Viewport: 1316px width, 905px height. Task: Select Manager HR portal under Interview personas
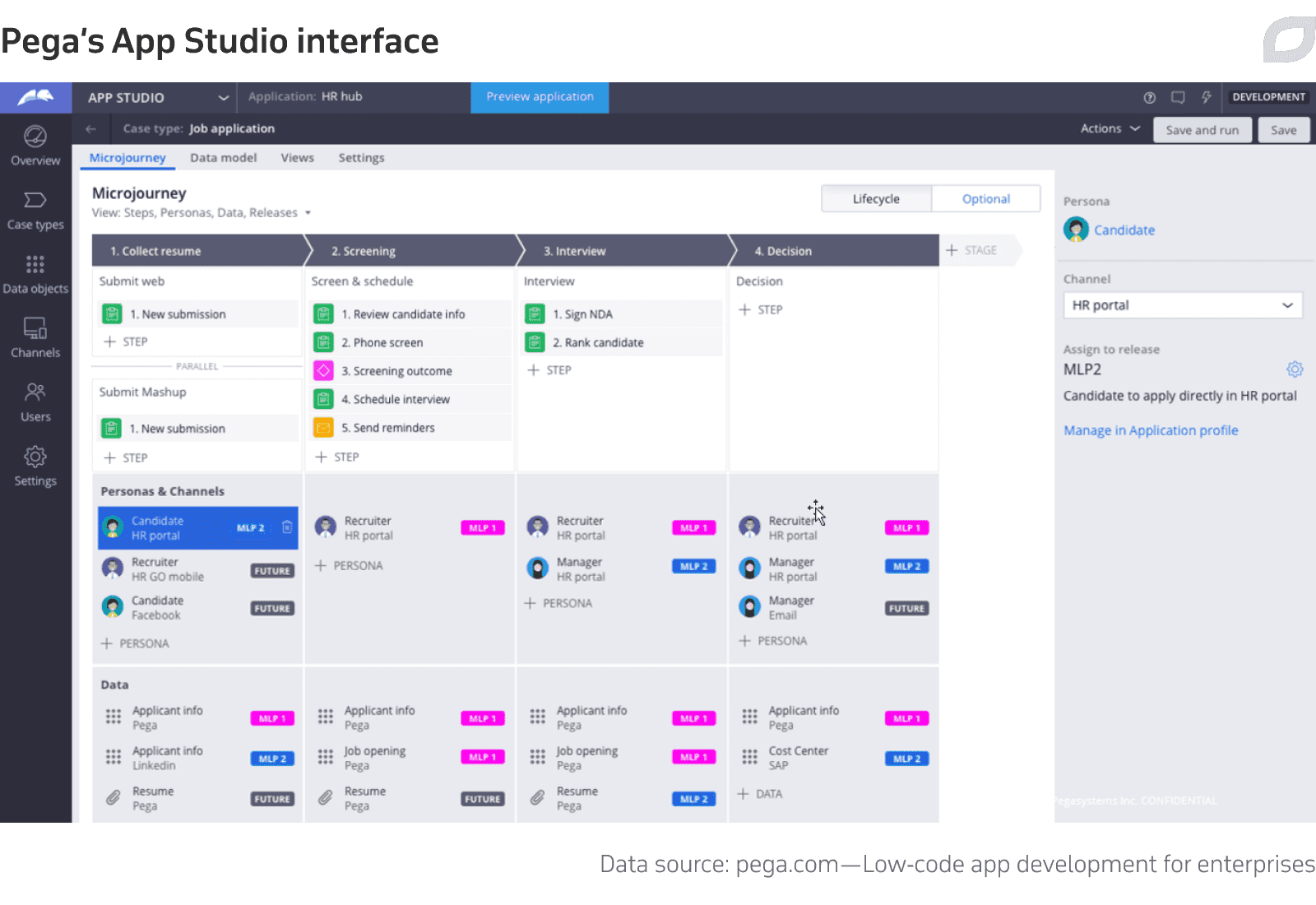tap(621, 569)
